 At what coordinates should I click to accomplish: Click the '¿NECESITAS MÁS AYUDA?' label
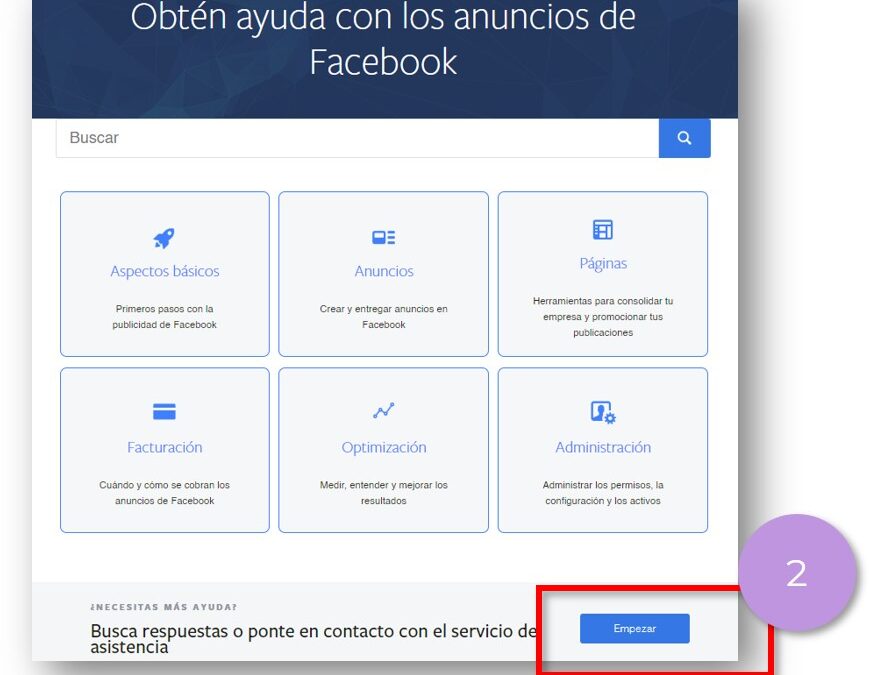[x=163, y=607]
